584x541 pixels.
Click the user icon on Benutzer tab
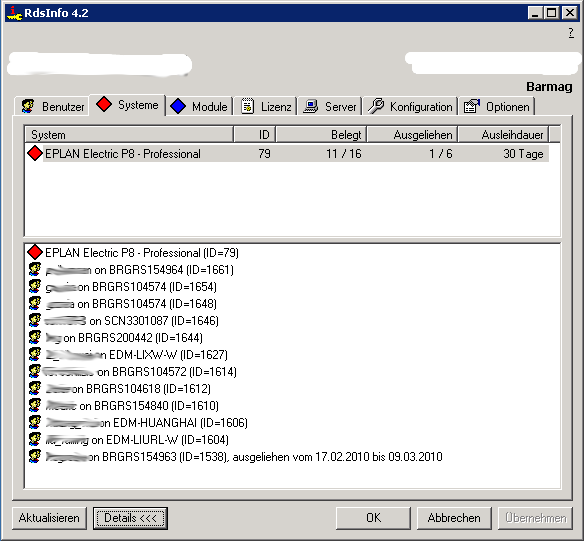click(x=28, y=106)
